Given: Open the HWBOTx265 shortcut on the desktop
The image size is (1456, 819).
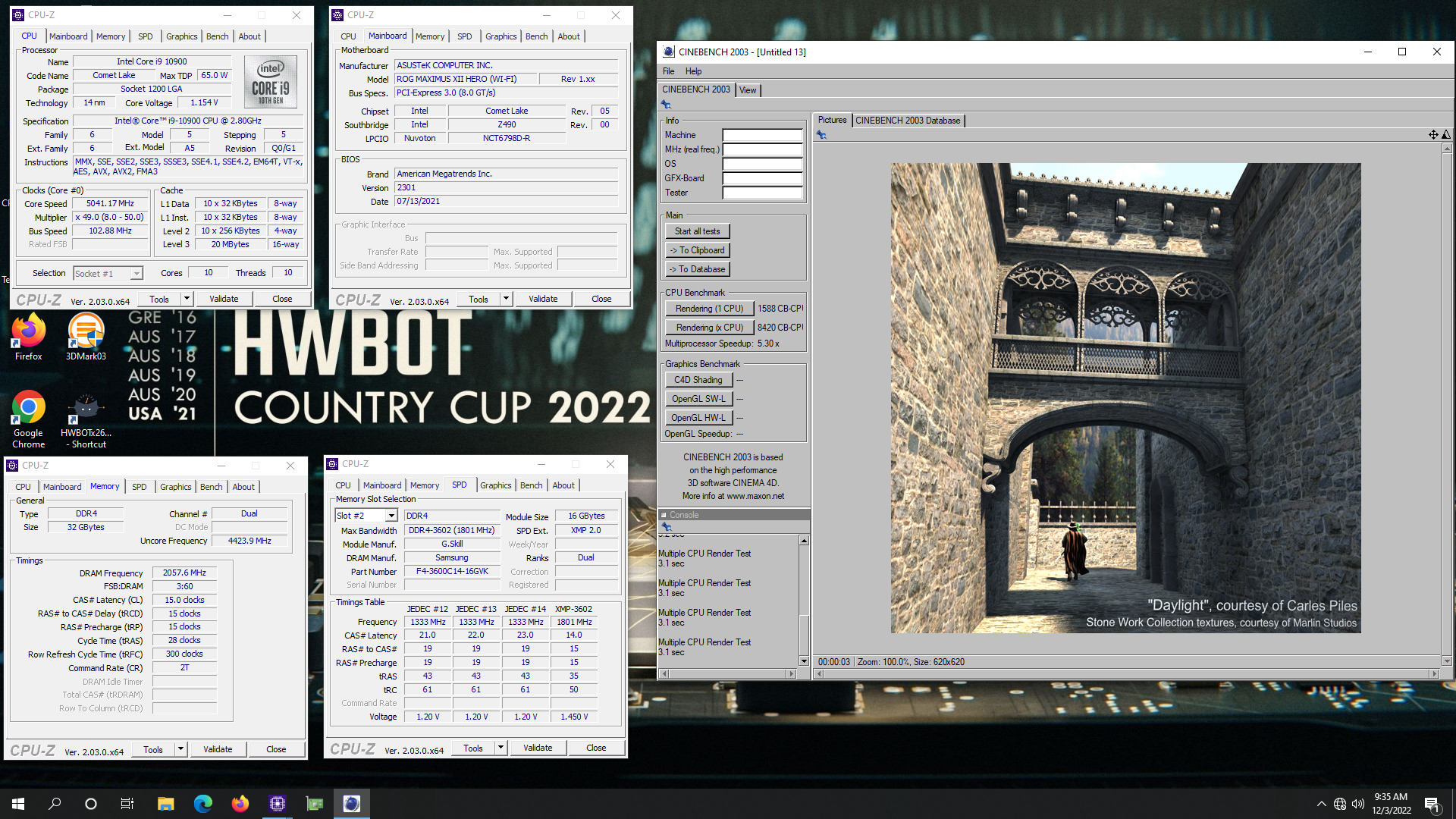Looking at the screenshot, I should pos(86,419).
